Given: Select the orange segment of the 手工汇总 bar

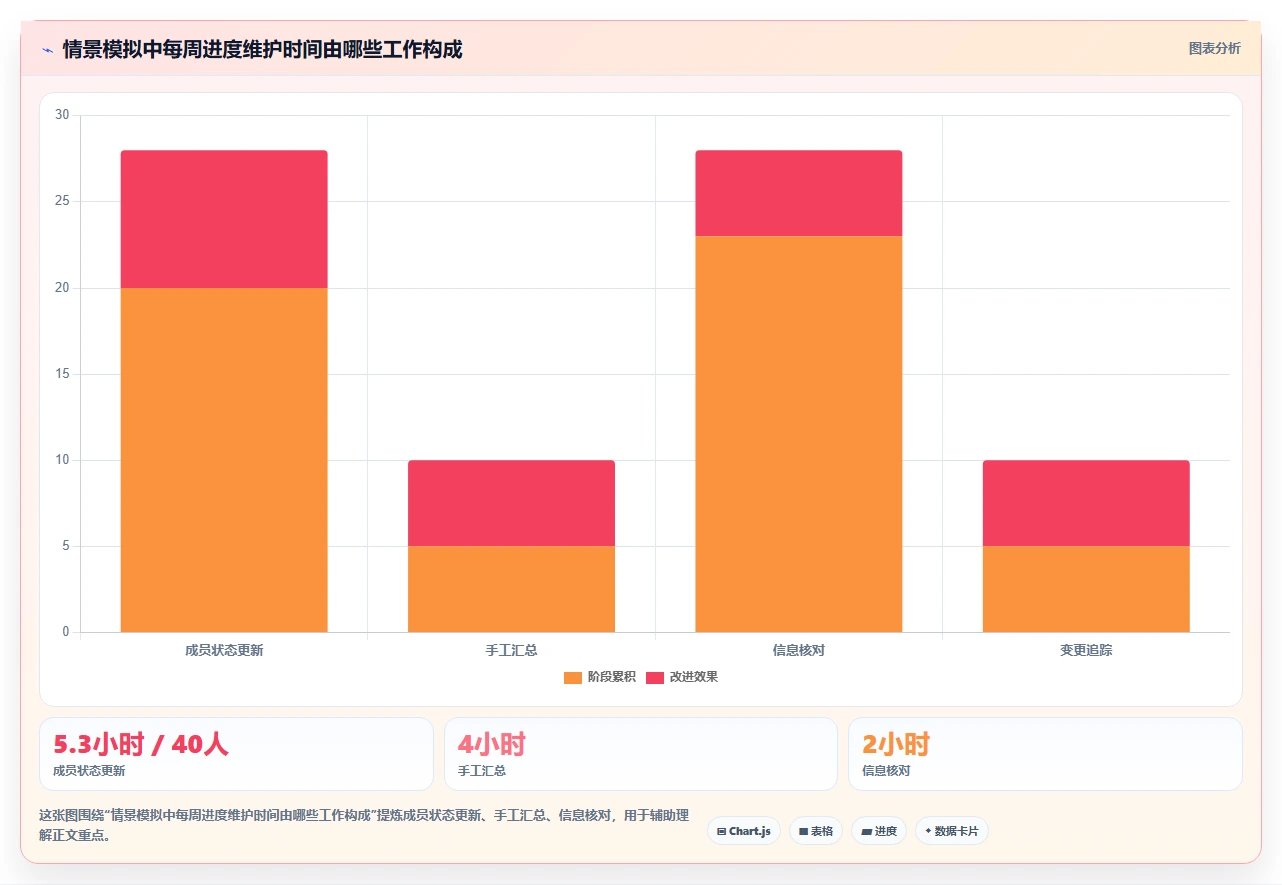Looking at the screenshot, I should [x=511, y=589].
